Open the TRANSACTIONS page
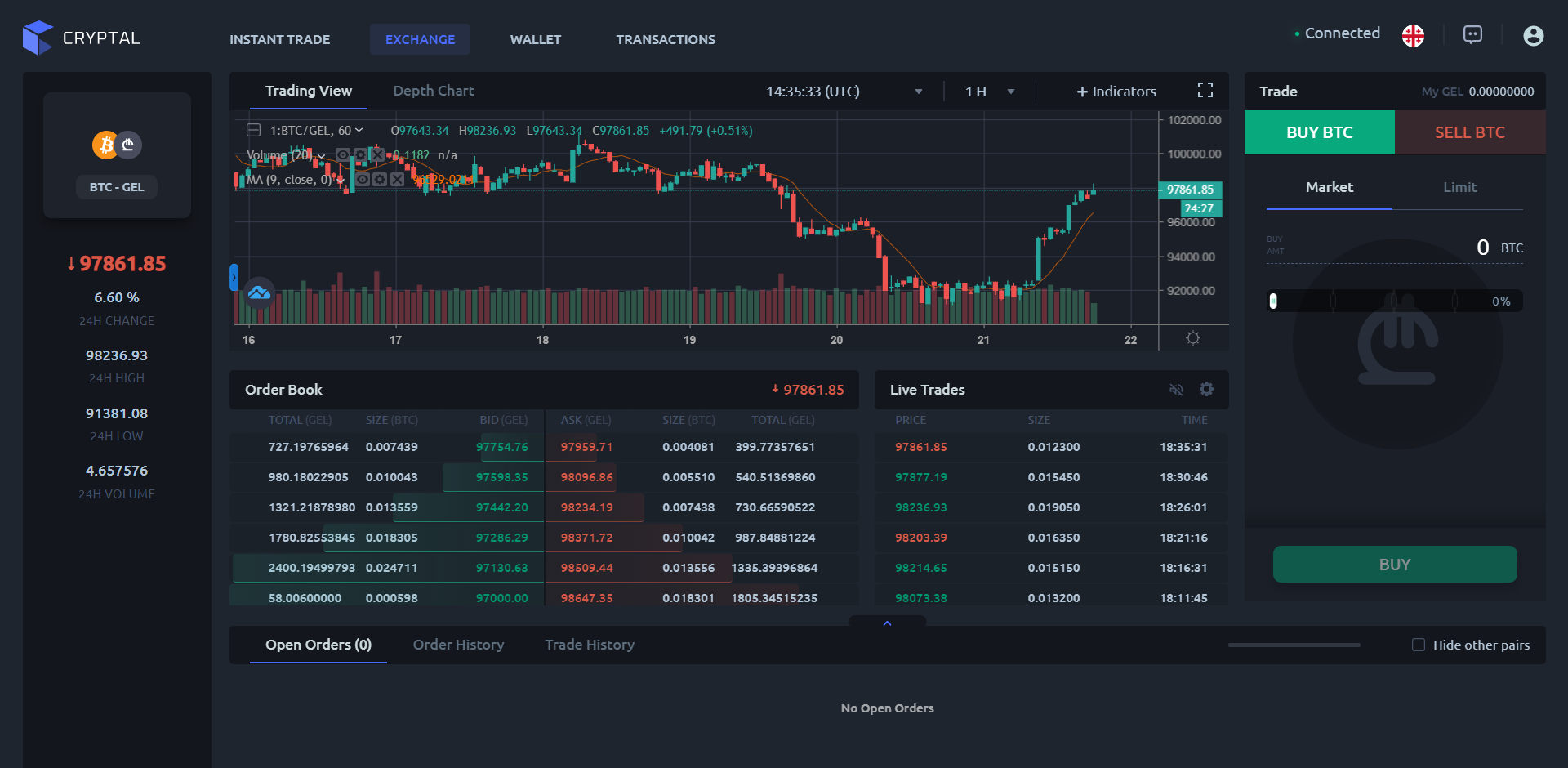Viewport: 1568px width, 768px height. (666, 39)
